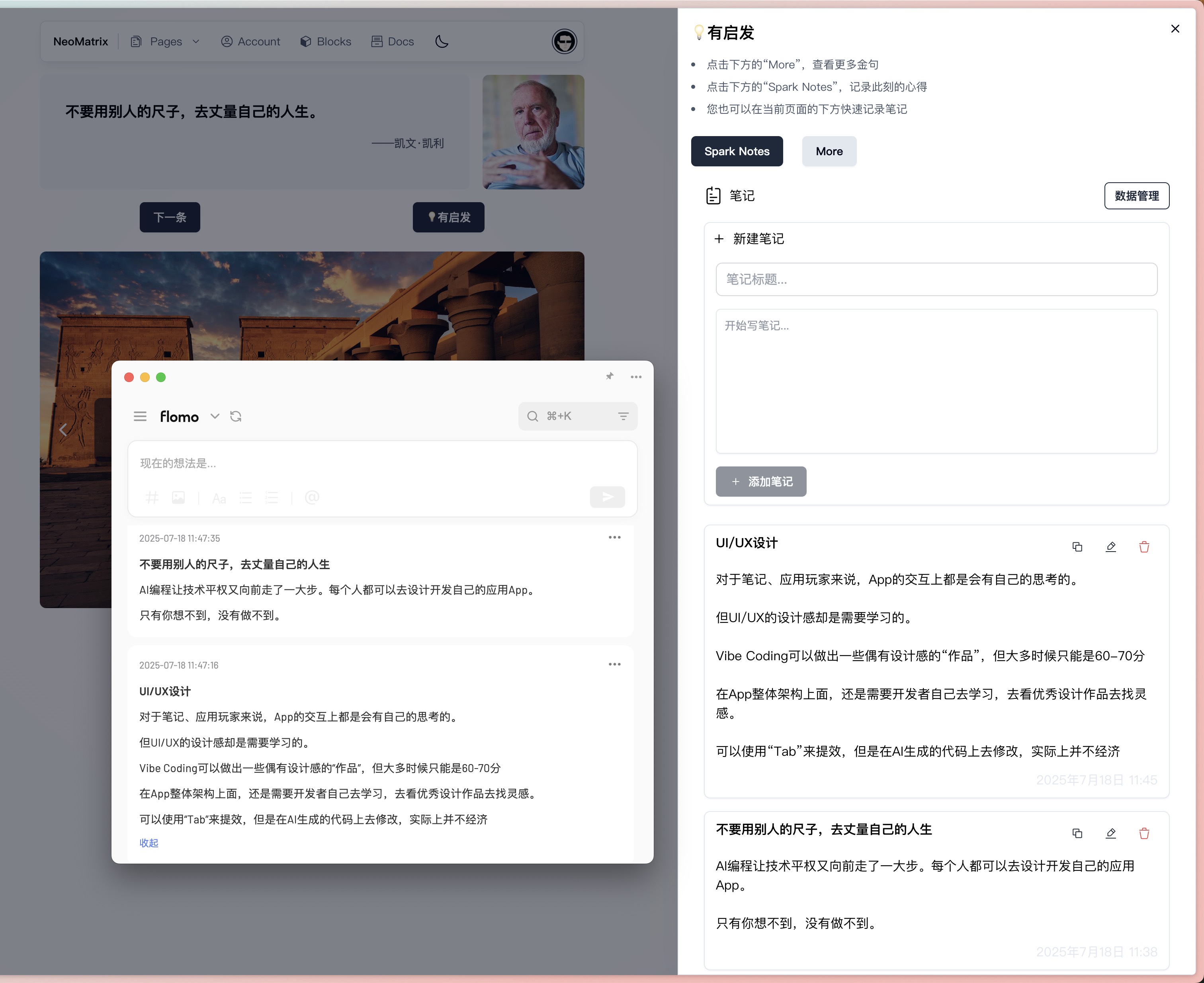Expand the flomo title dropdown
The image size is (1204, 983).
point(215,416)
